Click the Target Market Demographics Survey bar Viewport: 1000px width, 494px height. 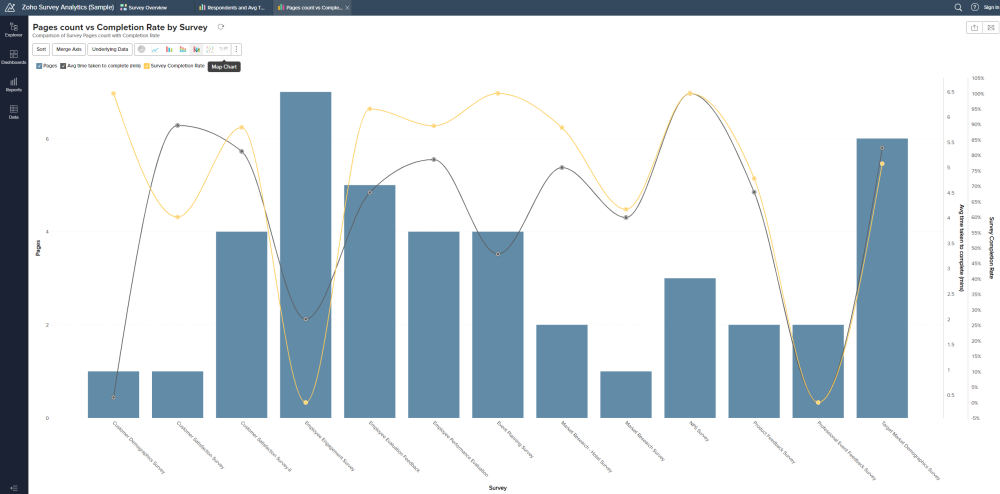point(882,278)
